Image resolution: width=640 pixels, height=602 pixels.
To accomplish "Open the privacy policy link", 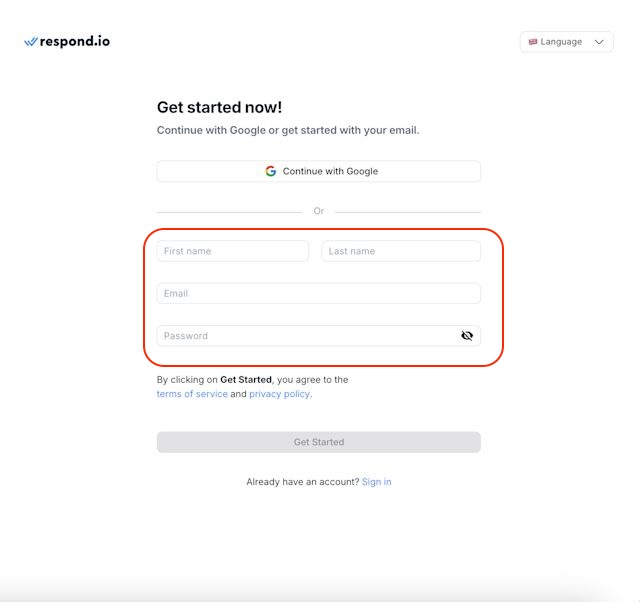I will (279, 394).
